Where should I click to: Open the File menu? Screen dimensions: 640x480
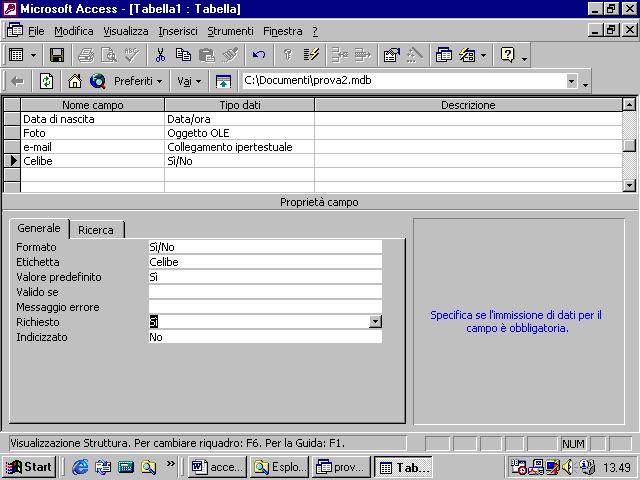tap(36, 31)
